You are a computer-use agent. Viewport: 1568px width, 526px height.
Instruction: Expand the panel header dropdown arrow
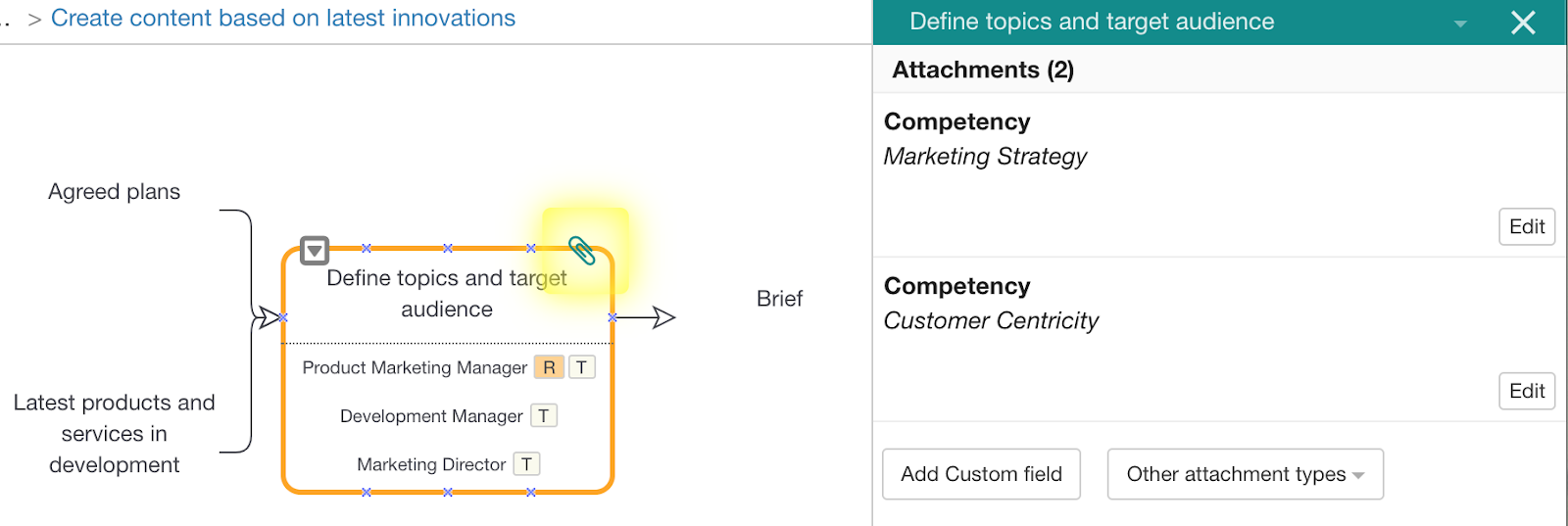pyautogui.click(x=1460, y=24)
